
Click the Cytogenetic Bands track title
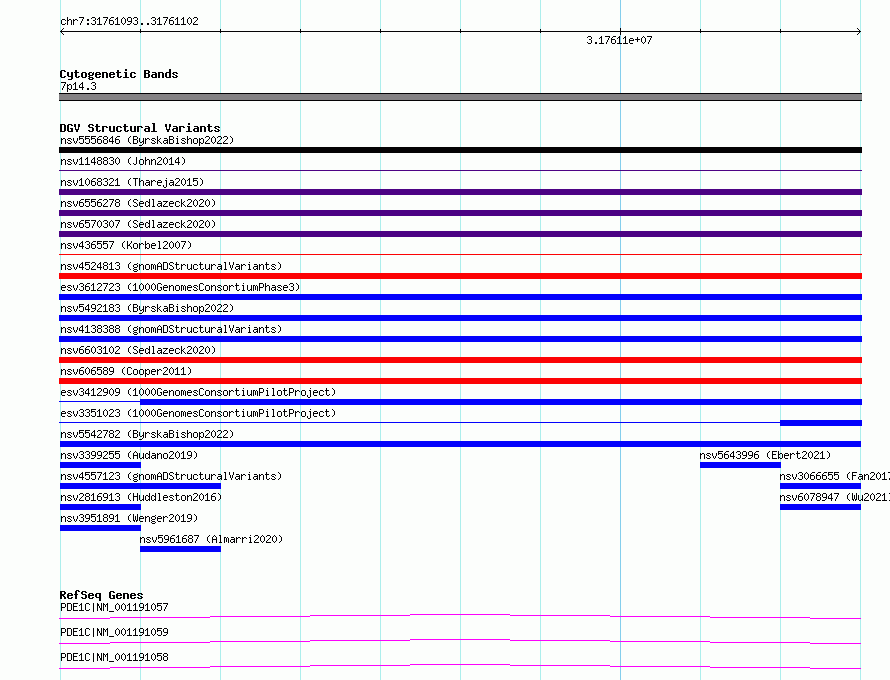coord(119,74)
